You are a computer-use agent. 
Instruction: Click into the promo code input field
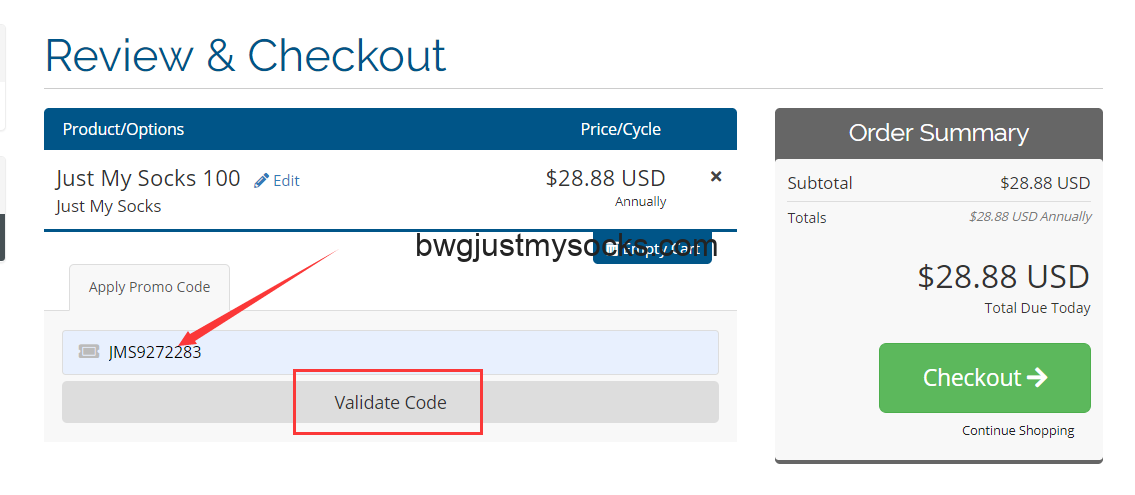point(400,352)
